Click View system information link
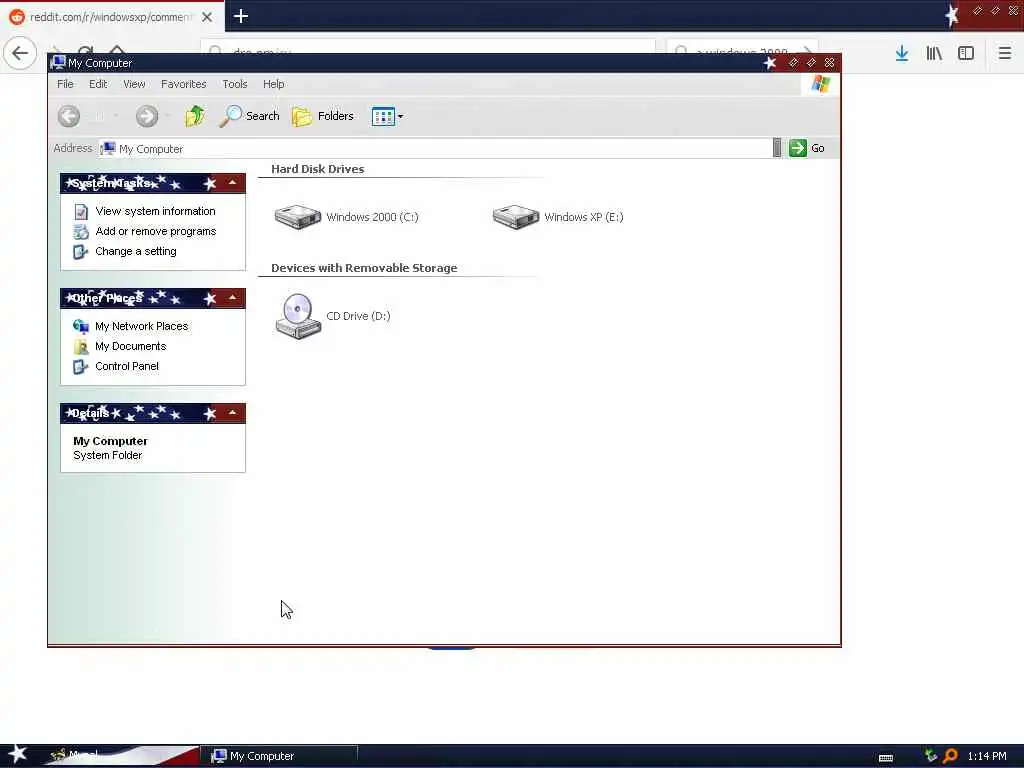The width and height of the screenshot is (1024, 768). click(155, 211)
